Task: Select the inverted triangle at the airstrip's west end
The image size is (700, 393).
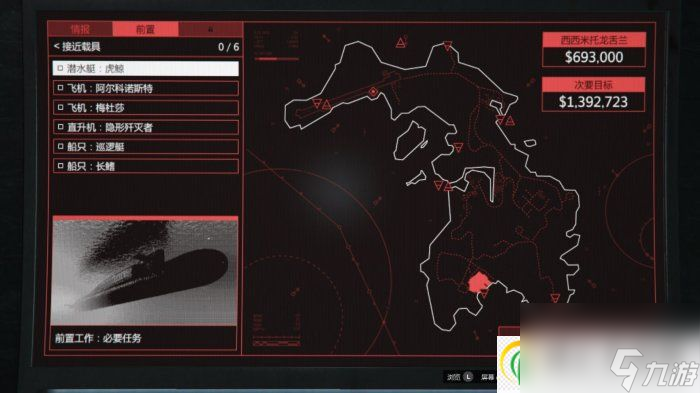Action: [317, 104]
